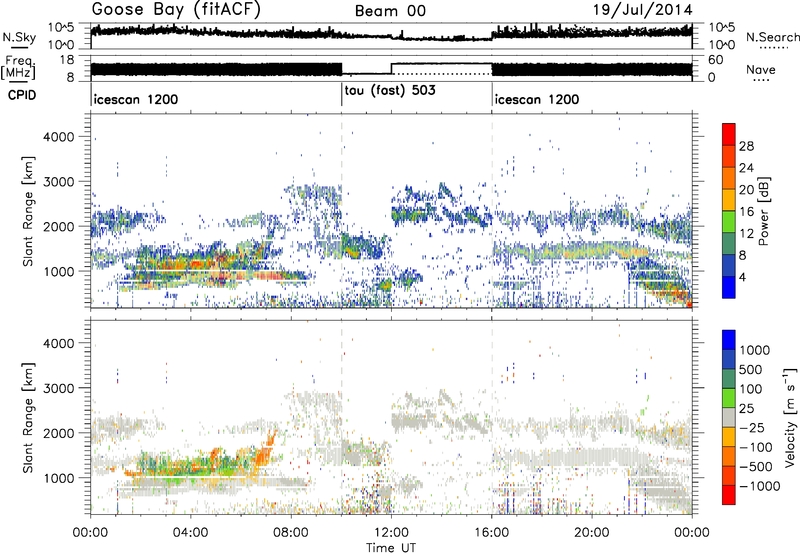Click the '16' tick on Power scale
The image size is (800, 554).
[746, 212]
